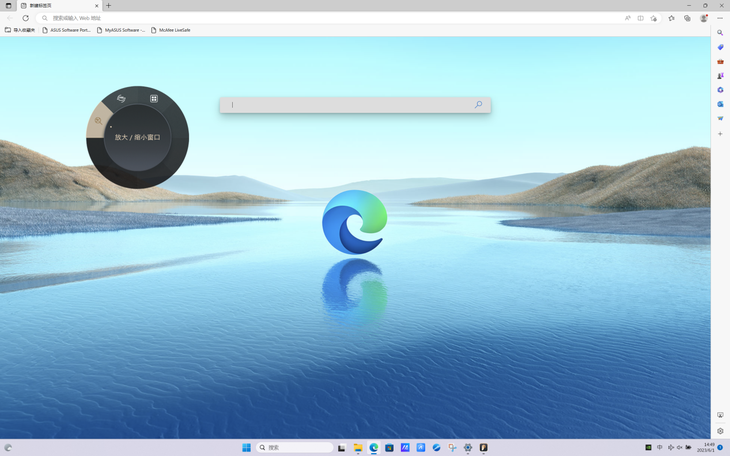Click the dial center 放大 / 缩小窗口
Screen dimensions: 730x456
click(x=137, y=137)
